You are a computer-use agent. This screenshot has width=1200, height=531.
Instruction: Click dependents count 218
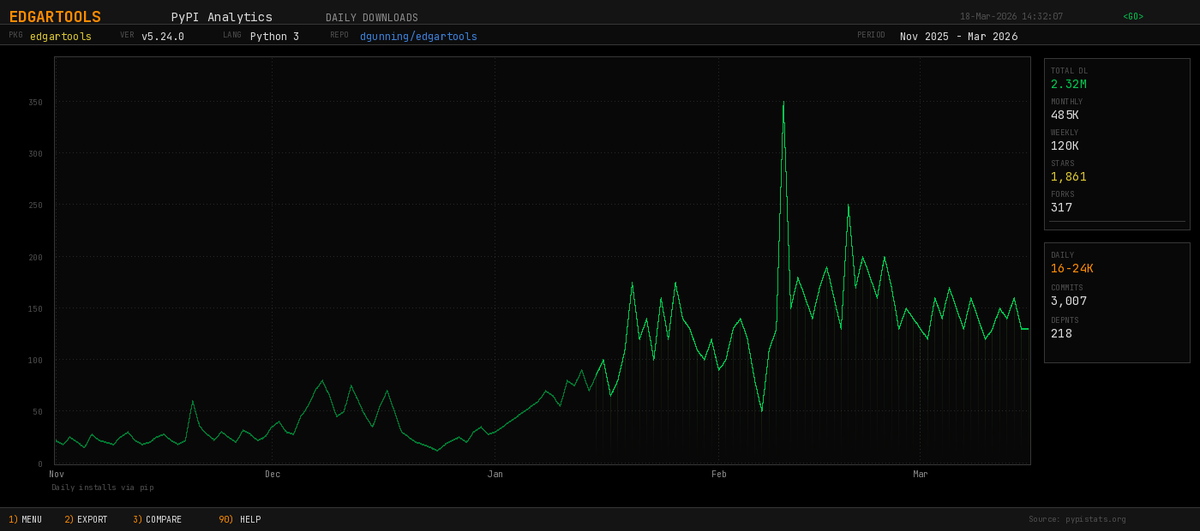1061,334
